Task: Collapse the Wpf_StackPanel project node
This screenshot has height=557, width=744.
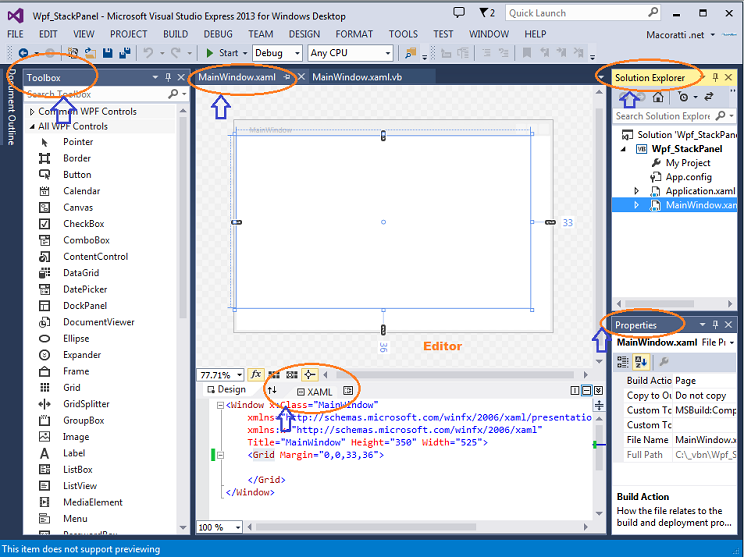Action: point(623,149)
